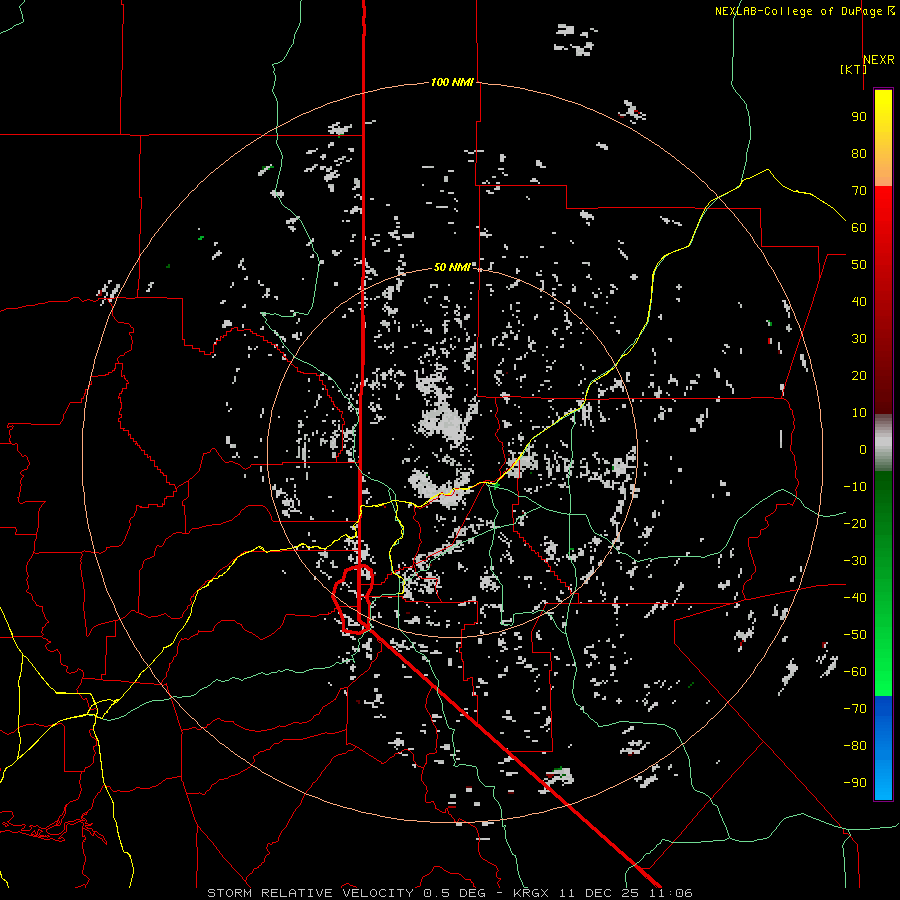Click the 10 value on the velocity scale
900x900 pixels.
[x=859, y=413]
